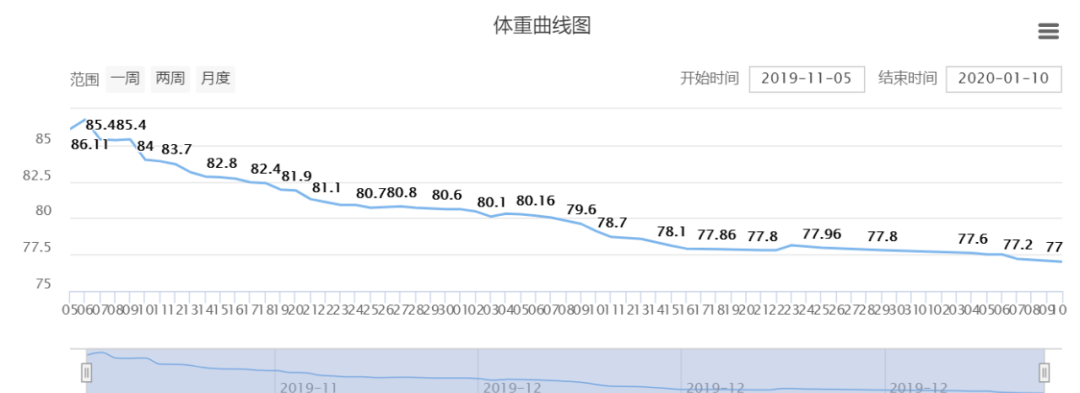Viewport: 1080px width, 393px height.
Task: Click the 78.7 data label
Action: 612,223
